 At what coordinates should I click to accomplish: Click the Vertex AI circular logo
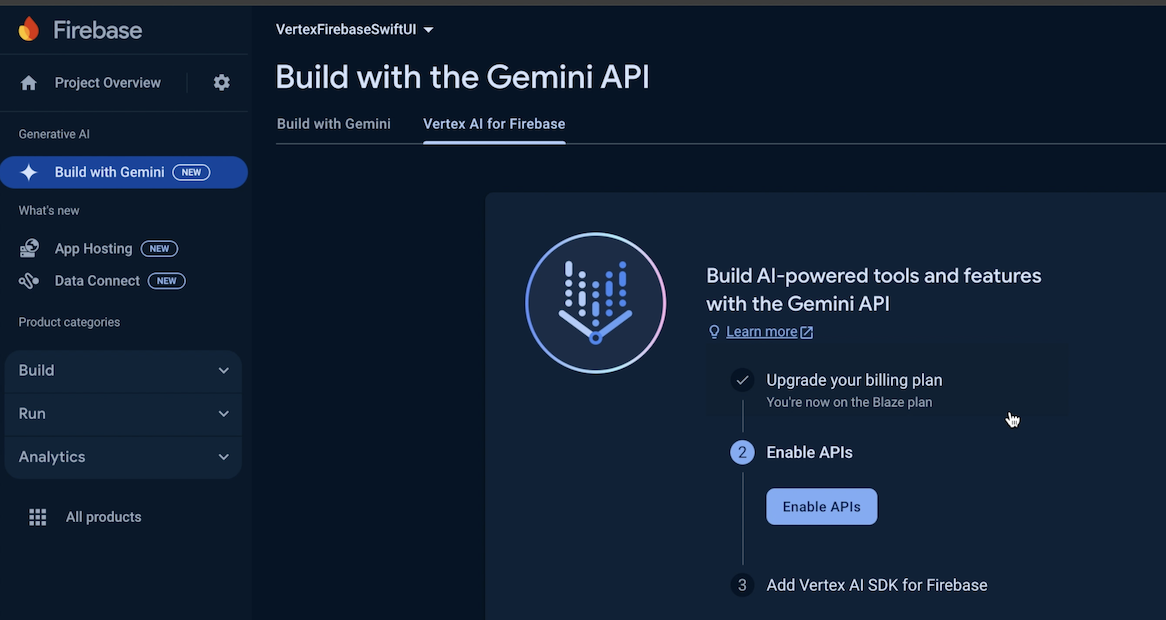pyautogui.click(x=595, y=302)
